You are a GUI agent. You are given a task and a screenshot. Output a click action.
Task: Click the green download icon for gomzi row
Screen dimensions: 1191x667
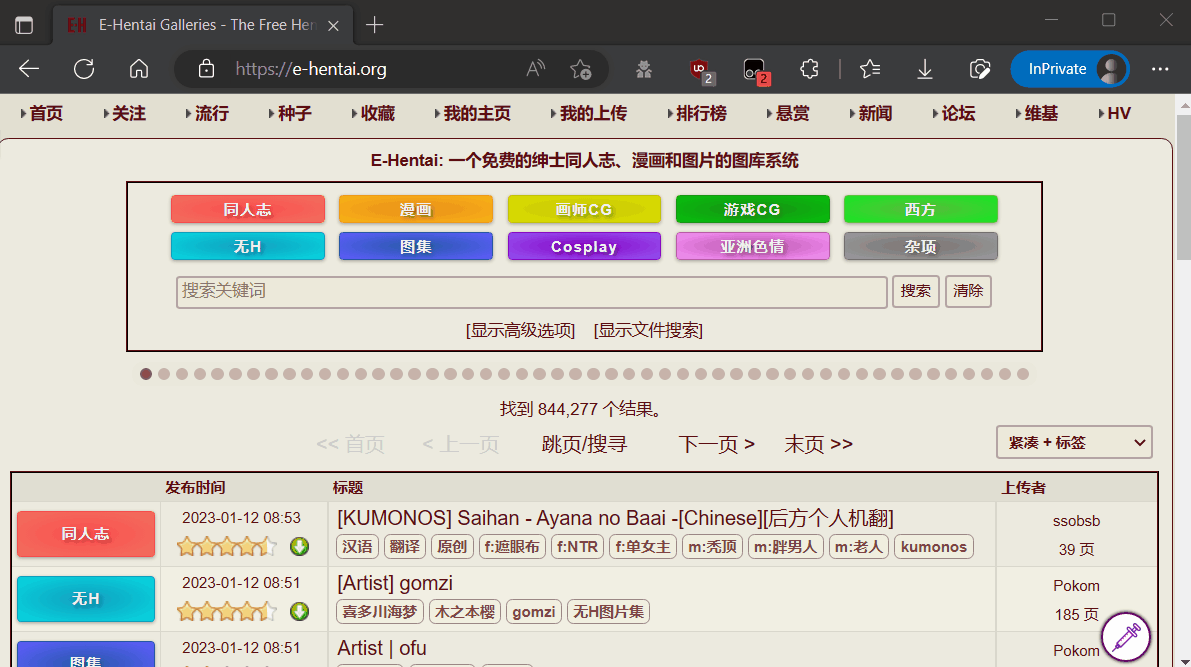click(299, 612)
